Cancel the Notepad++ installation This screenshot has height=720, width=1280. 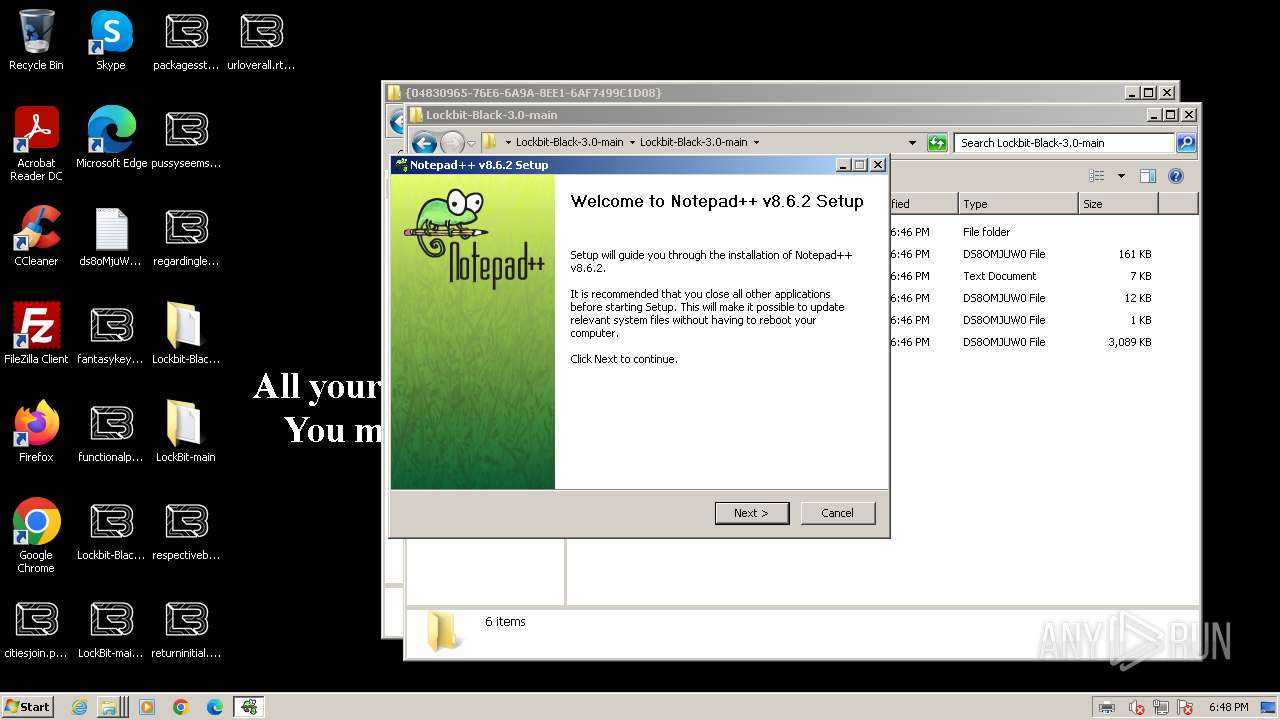(838, 513)
